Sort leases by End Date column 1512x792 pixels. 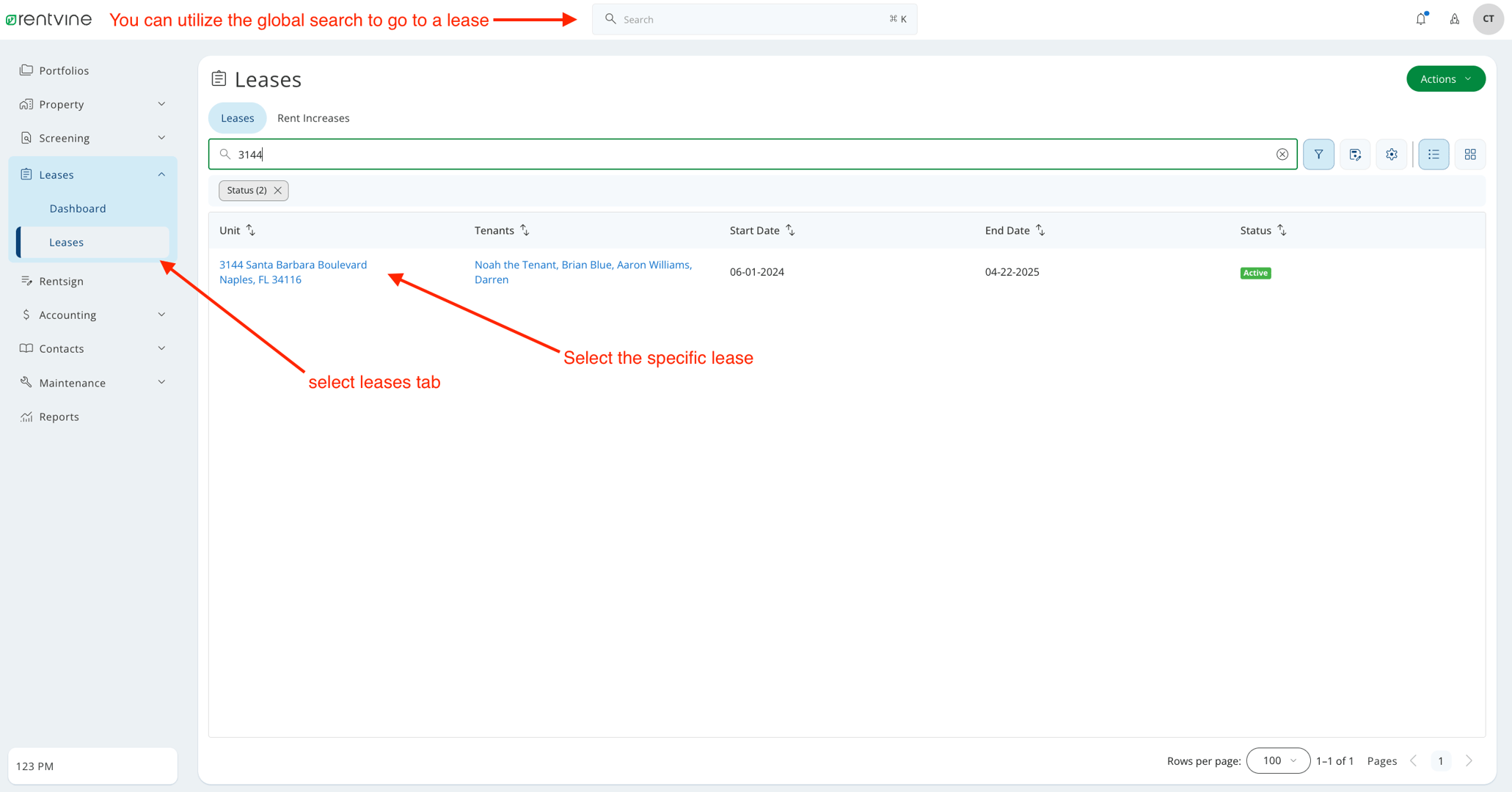point(1040,230)
